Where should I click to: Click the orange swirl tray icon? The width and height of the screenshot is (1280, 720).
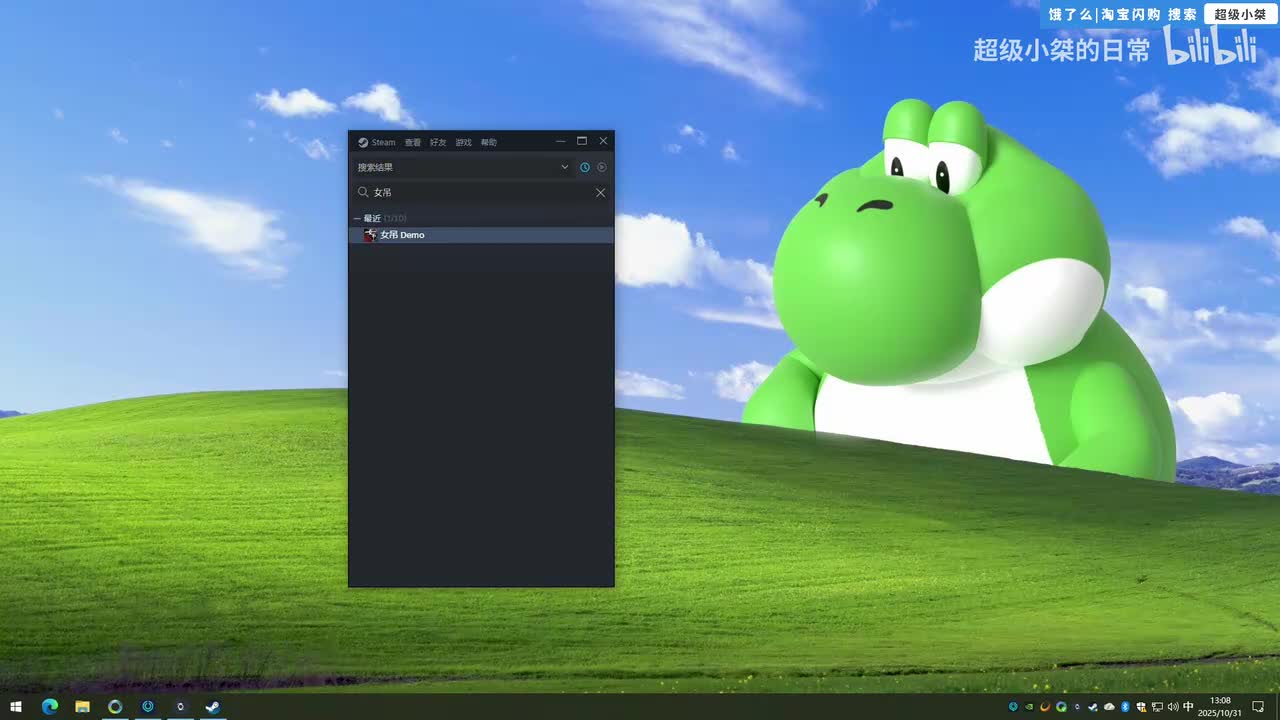click(x=1045, y=706)
